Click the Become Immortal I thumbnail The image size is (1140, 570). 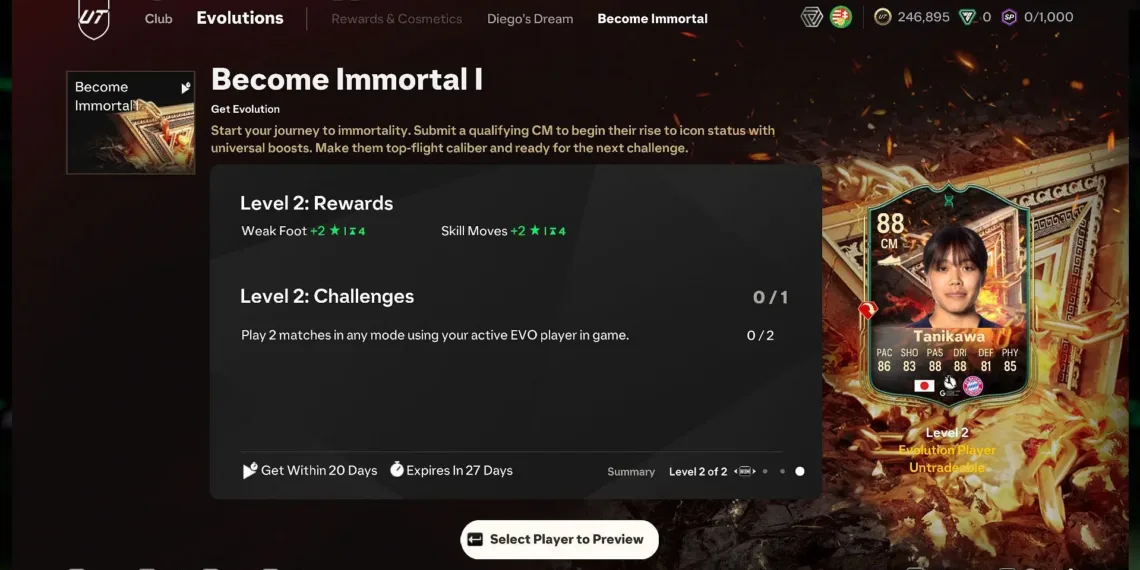[131, 122]
